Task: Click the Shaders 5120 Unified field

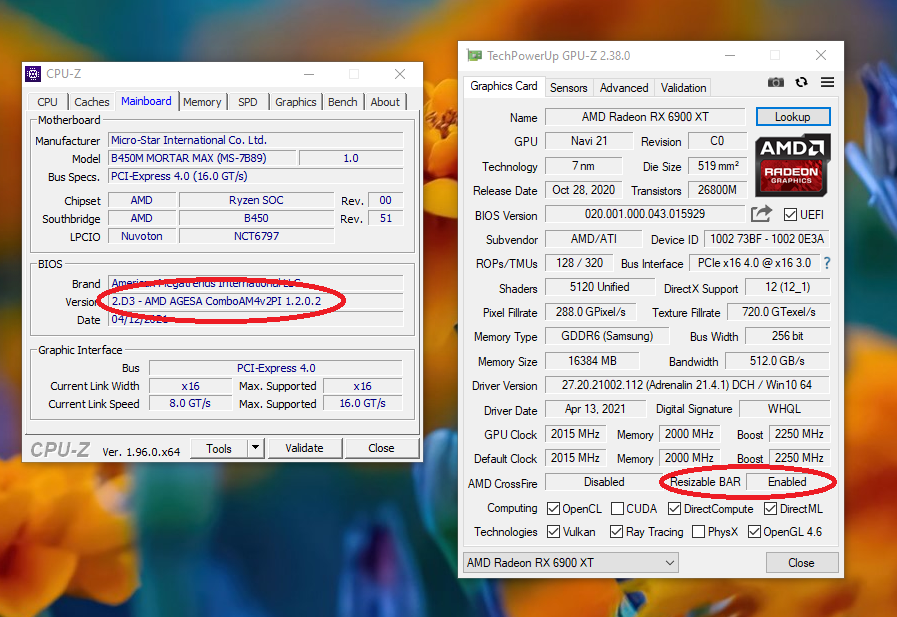Action: coord(600,287)
